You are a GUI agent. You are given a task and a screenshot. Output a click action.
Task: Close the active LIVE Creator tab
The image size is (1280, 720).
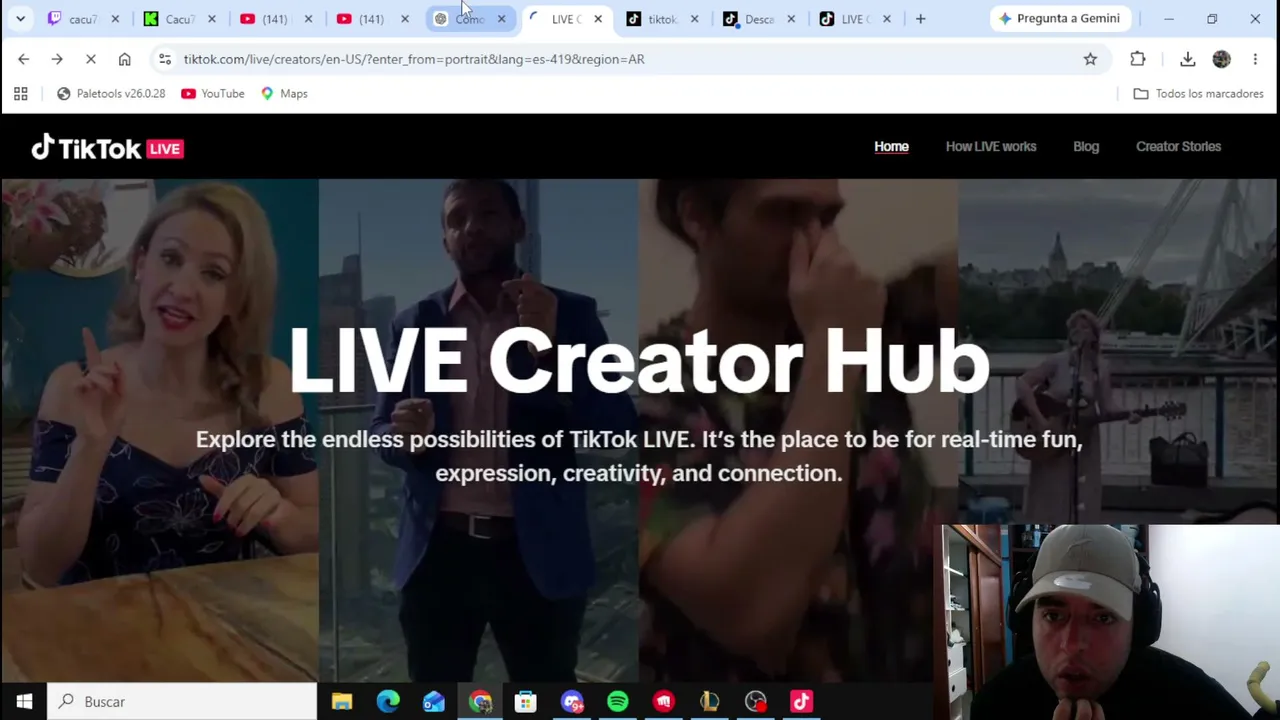pyautogui.click(x=598, y=19)
